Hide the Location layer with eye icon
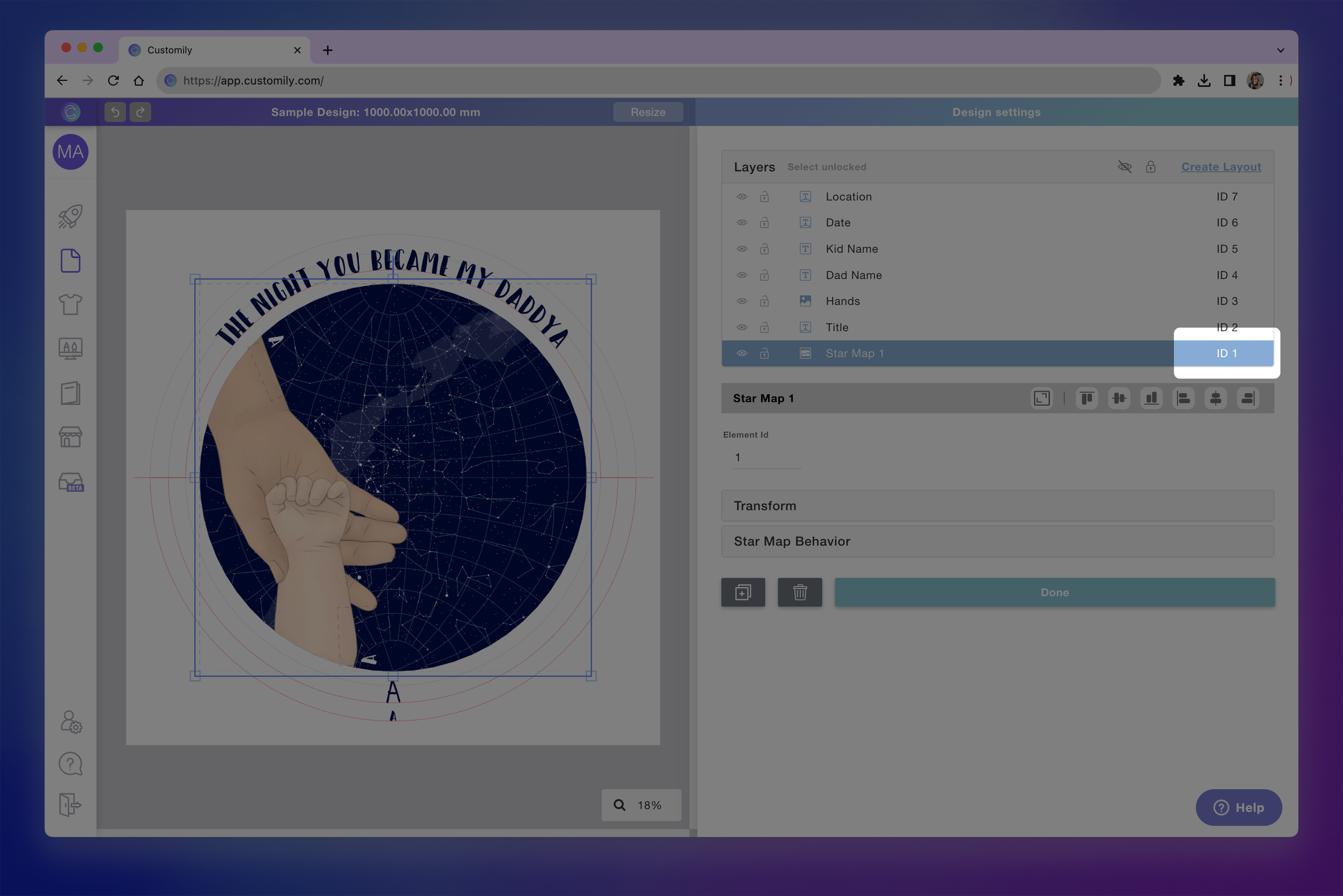The image size is (1343, 896). click(x=742, y=196)
